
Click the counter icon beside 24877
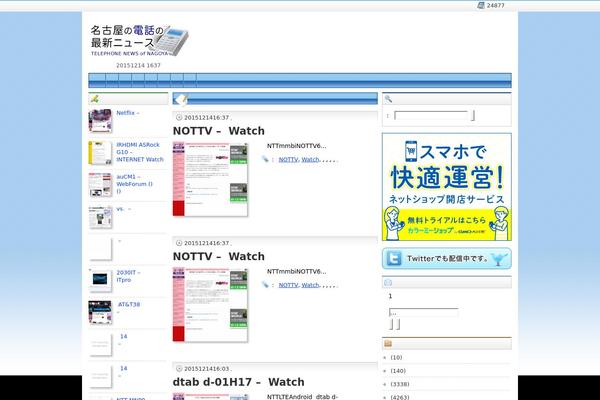[481, 5]
